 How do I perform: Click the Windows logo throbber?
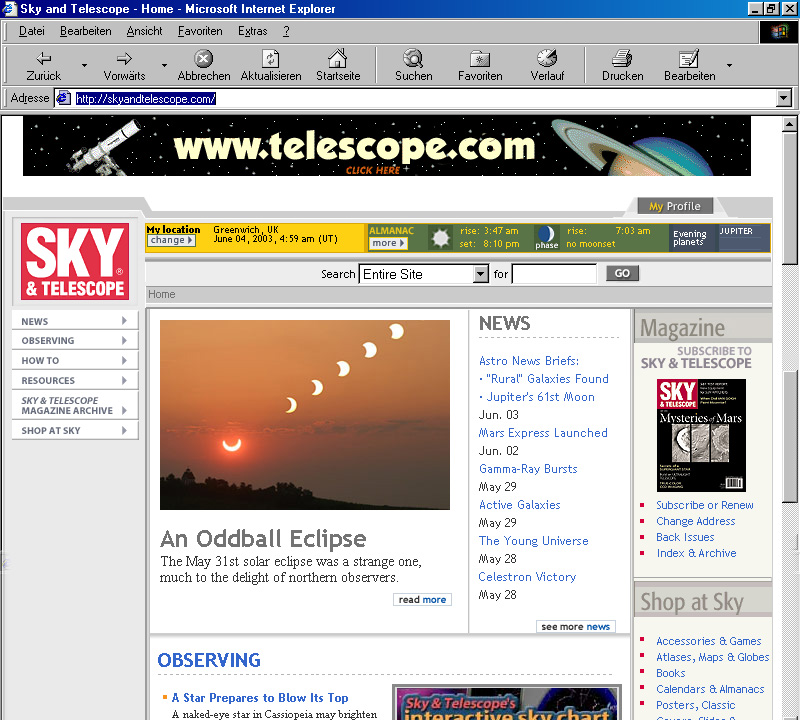click(779, 32)
